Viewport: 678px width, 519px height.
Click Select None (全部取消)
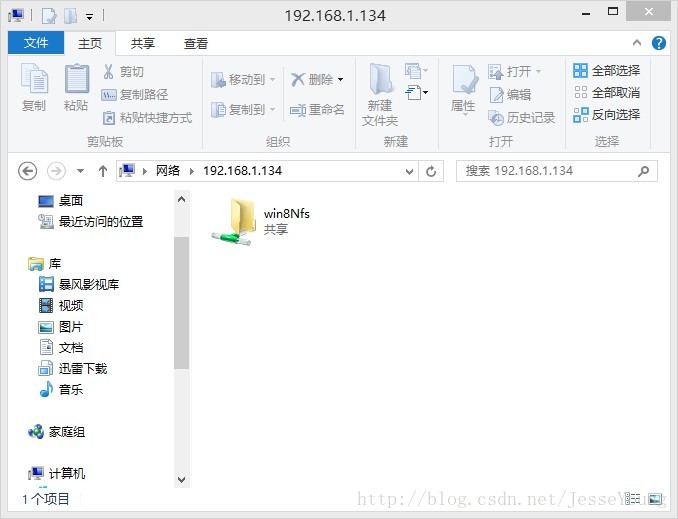pos(606,92)
